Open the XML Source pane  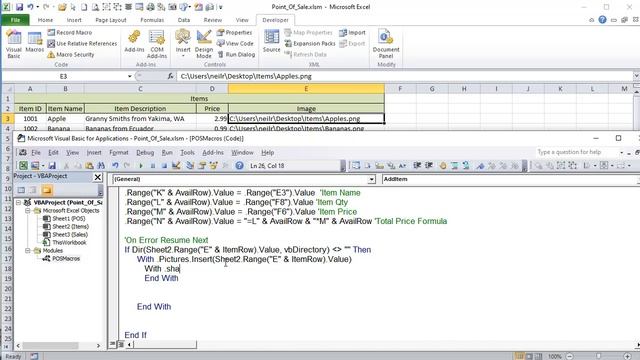click(271, 42)
